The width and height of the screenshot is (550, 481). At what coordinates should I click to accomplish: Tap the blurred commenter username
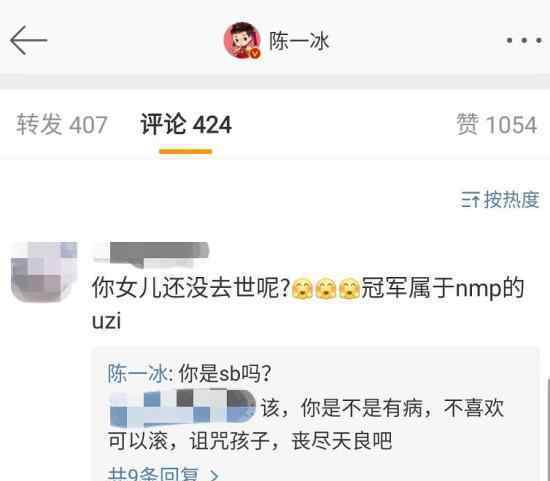(x=152, y=254)
